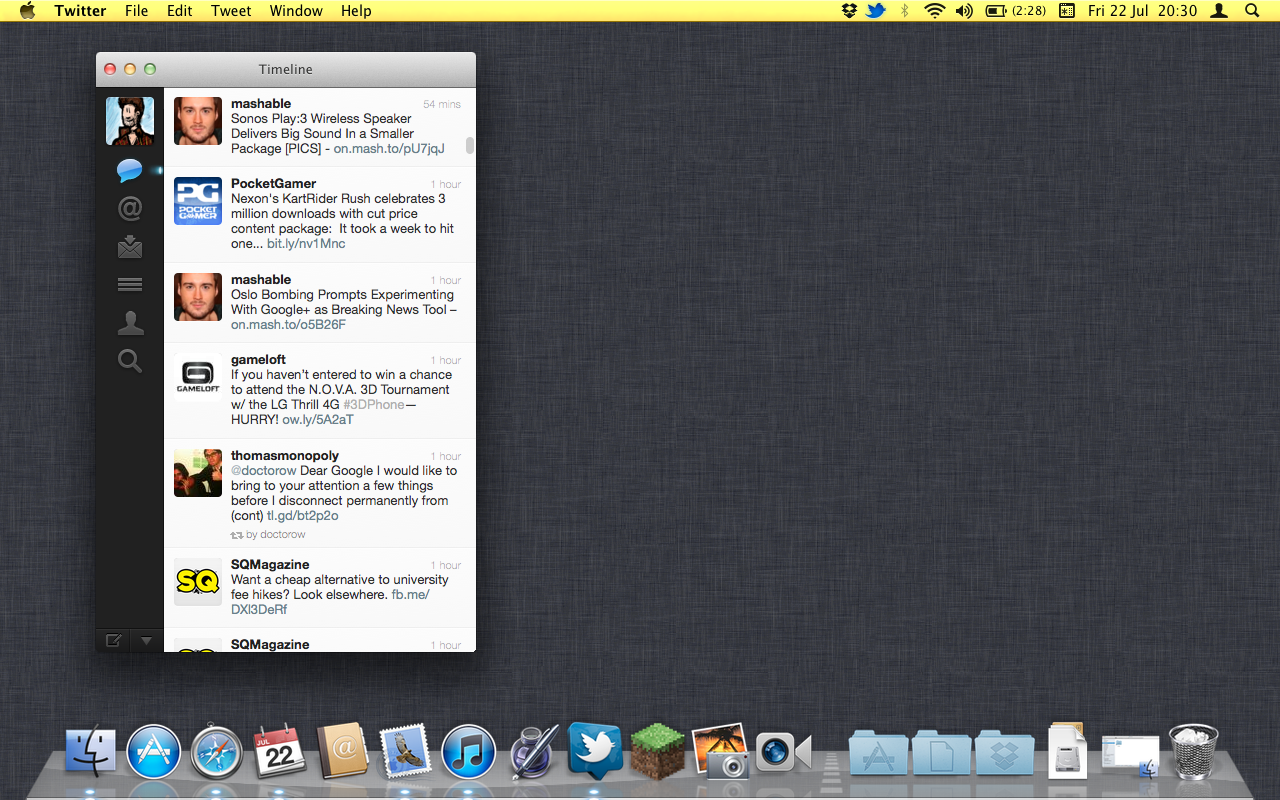
Task: Click volume speaker menu icon
Action: pos(964,11)
